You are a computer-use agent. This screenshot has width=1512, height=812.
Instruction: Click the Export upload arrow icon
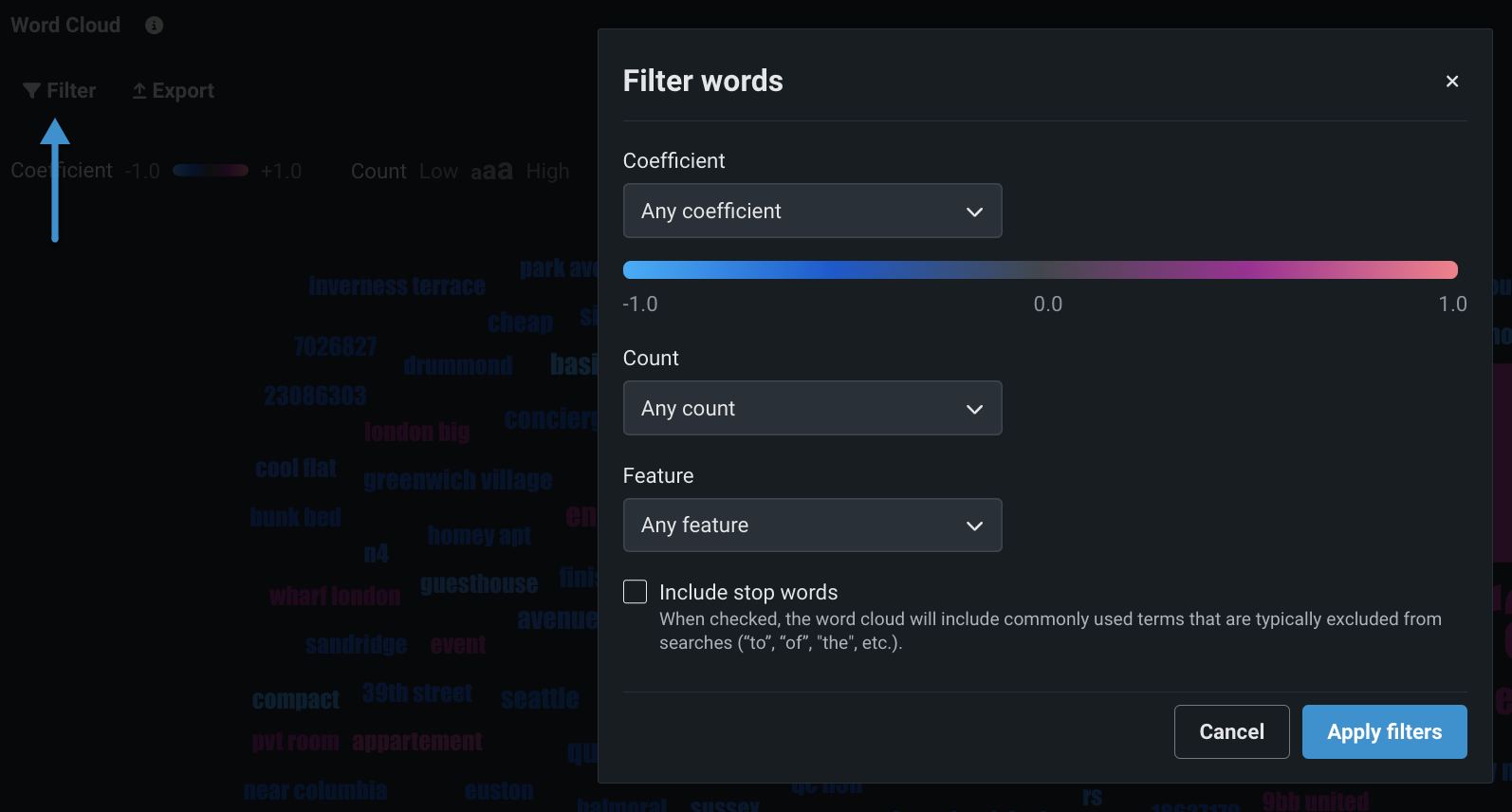pyautogui.click(x=139, y=91)
